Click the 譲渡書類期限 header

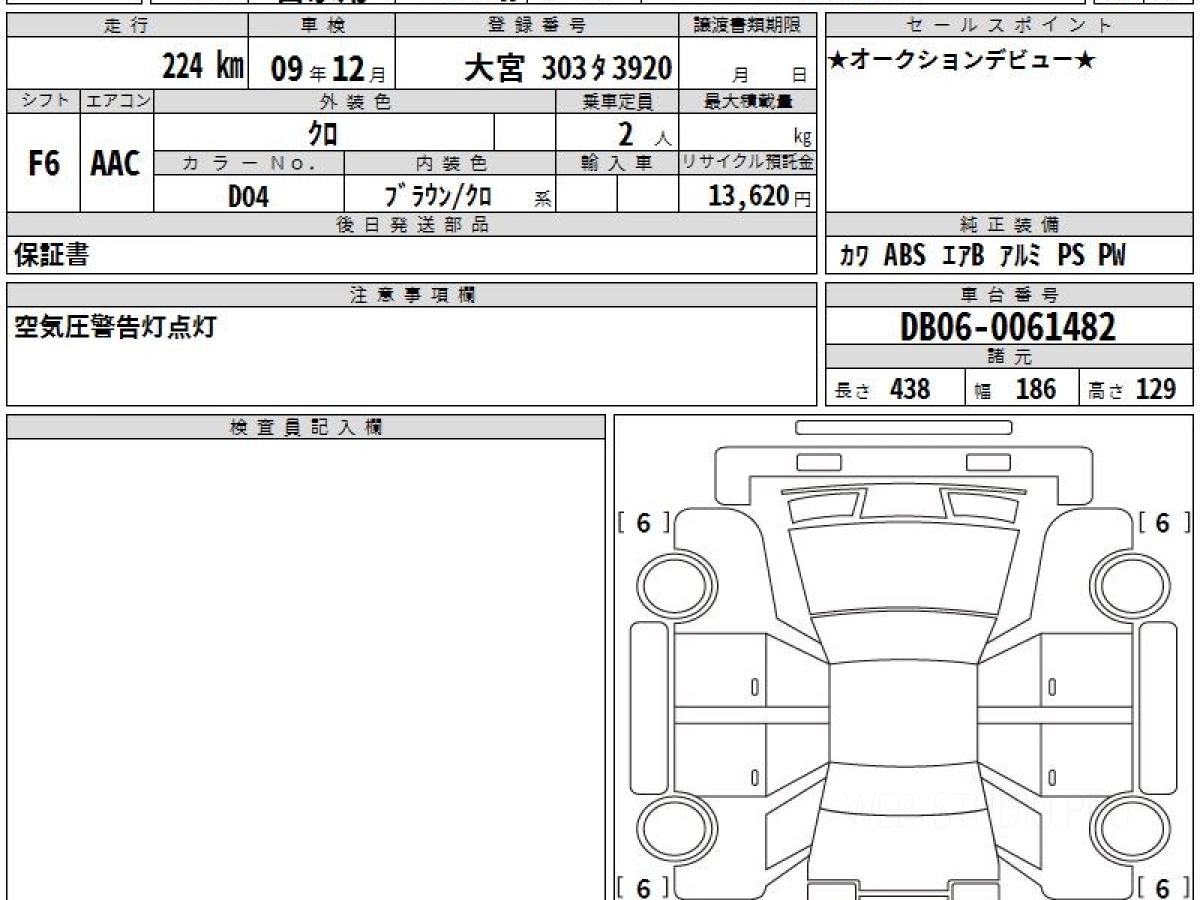[747, 26]
